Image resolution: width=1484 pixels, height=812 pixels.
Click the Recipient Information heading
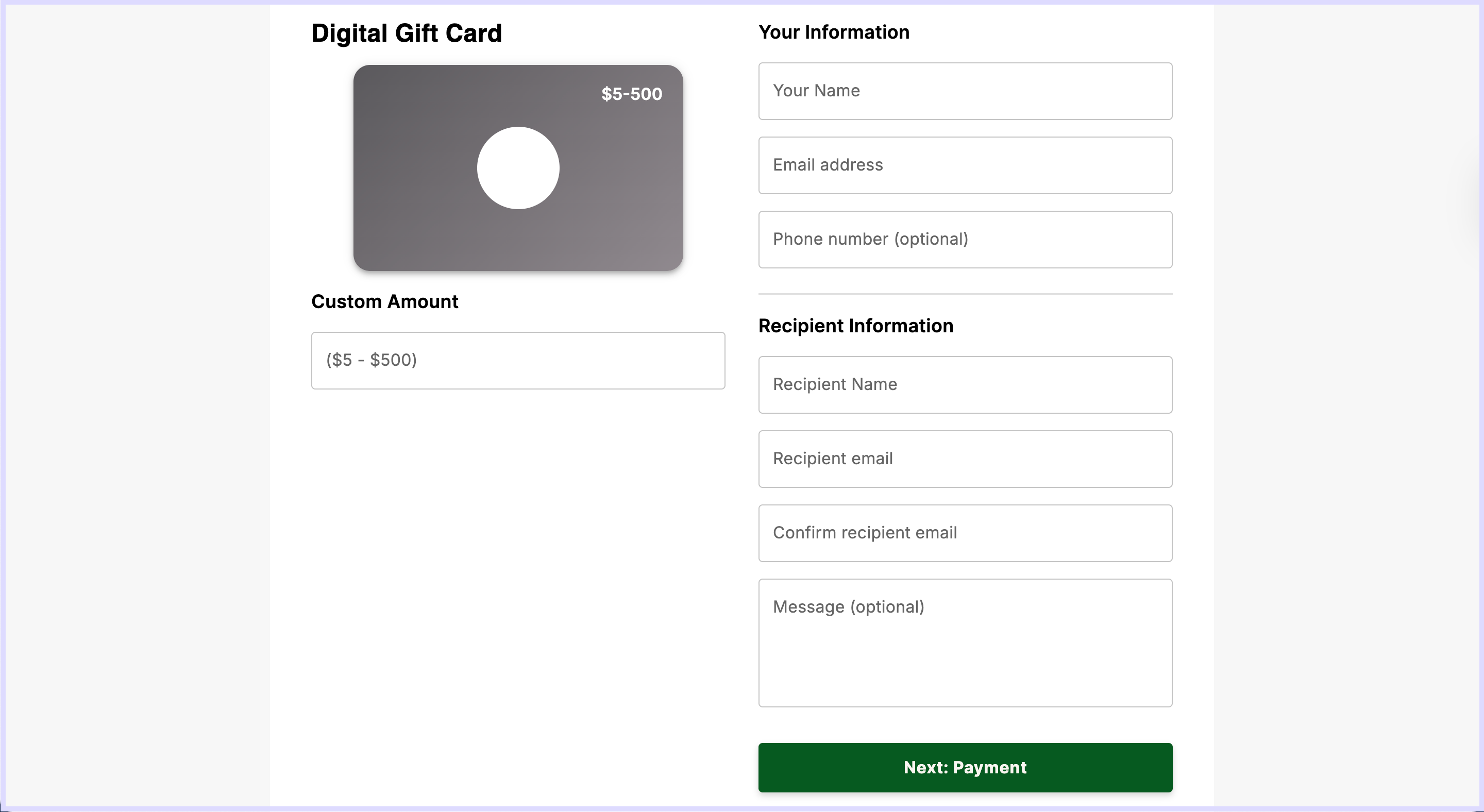pos(855,326)
